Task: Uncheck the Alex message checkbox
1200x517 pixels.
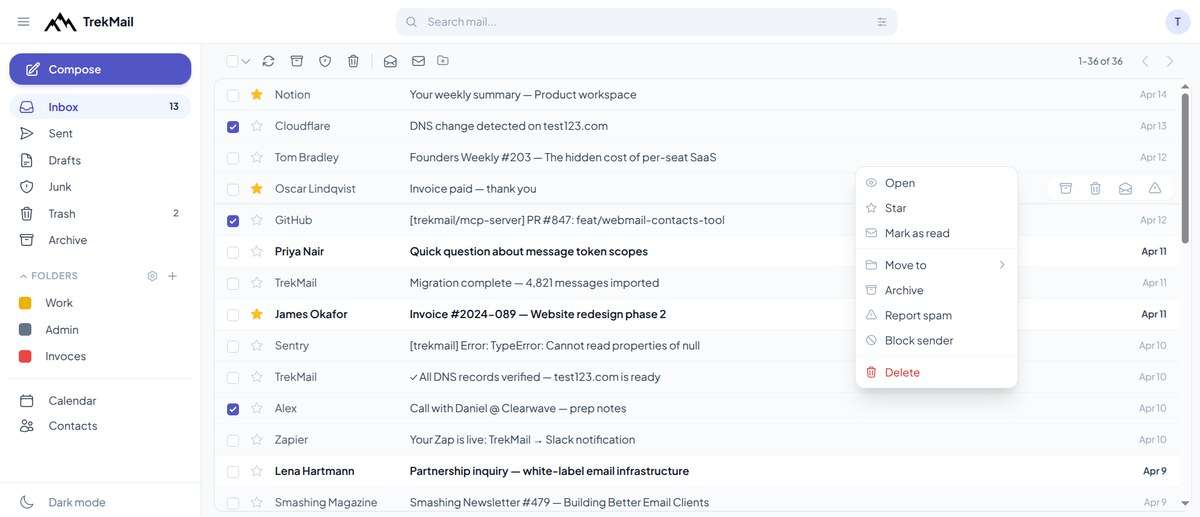Action: coord(233,409)
